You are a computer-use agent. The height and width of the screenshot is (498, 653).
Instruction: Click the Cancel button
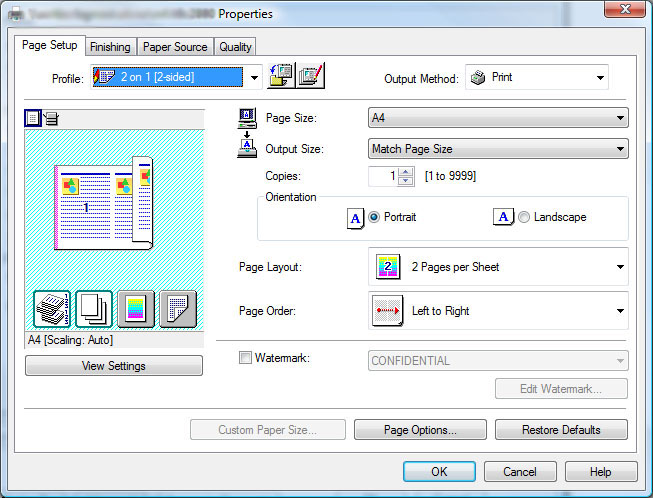pos(520,471)
